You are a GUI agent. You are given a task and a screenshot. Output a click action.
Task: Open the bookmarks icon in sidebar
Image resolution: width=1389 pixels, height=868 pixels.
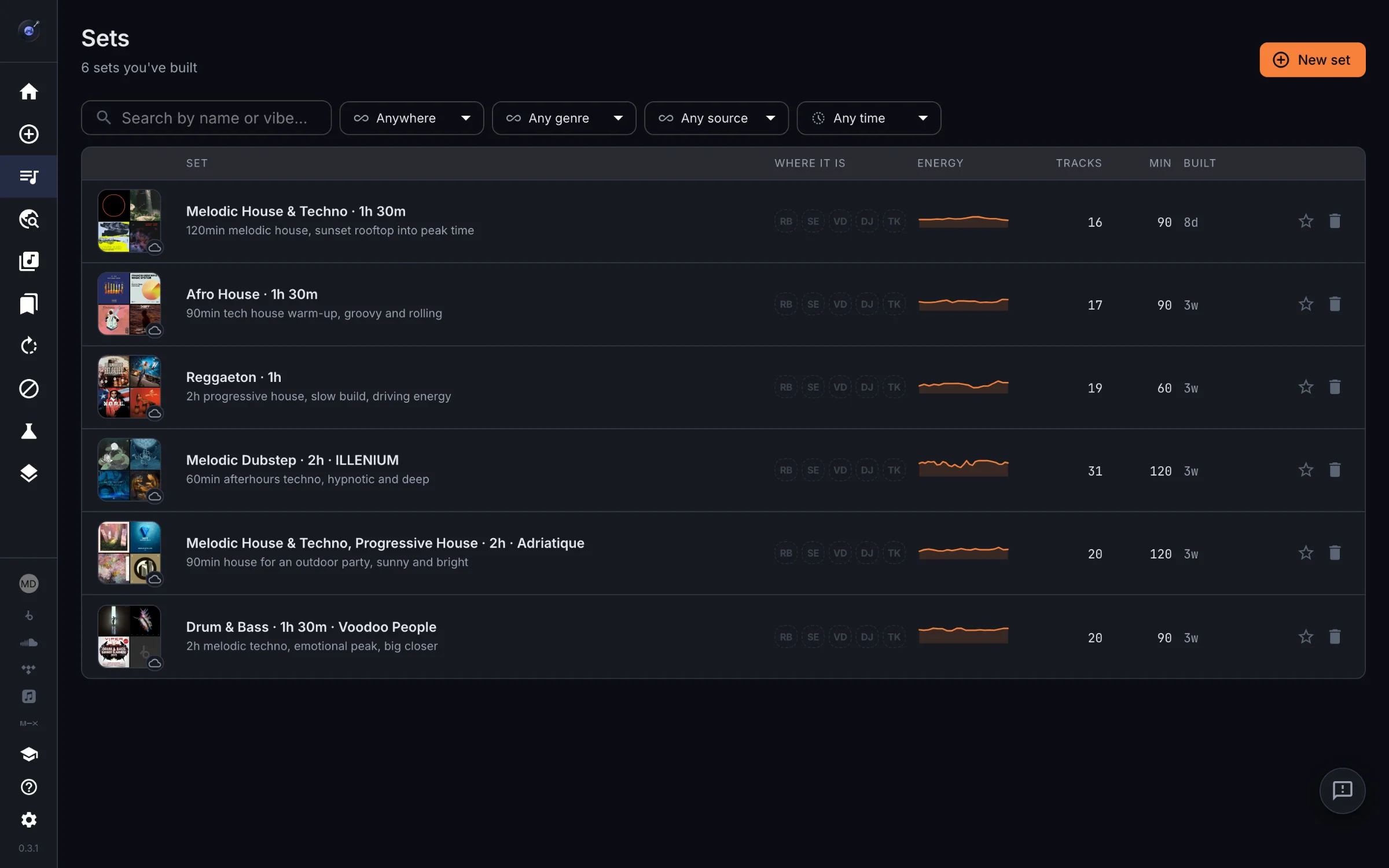click(x=28, y=303)
